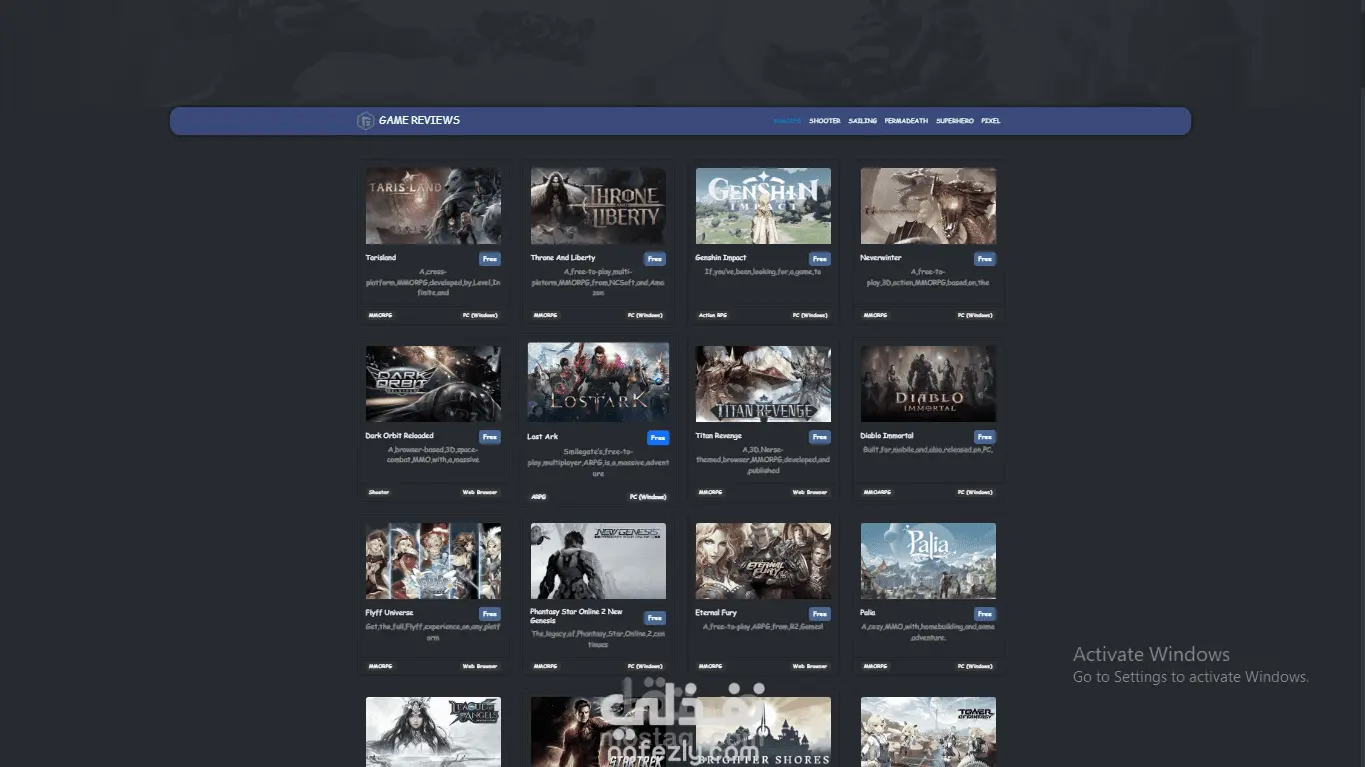
Task: Open the Dark Orbit Reloaded thumbnail
Action: [433, 384]
